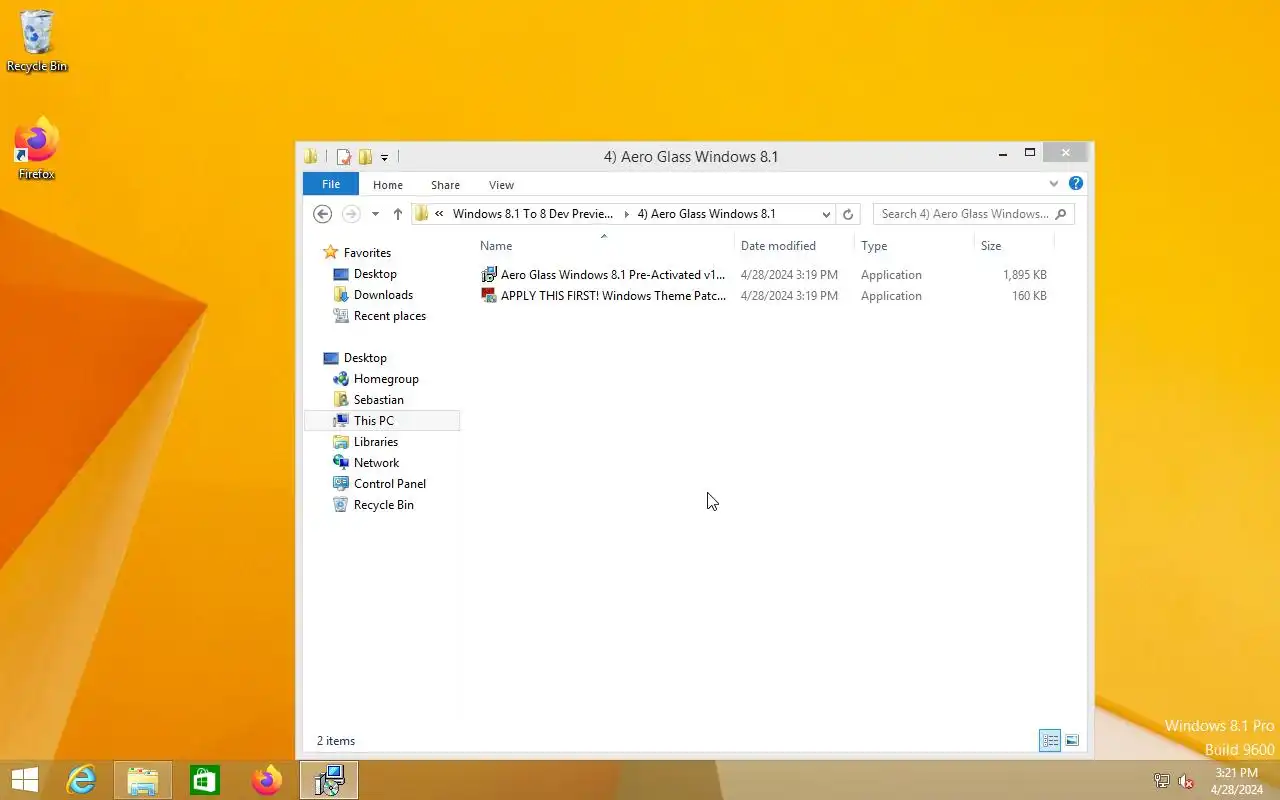Click the New folder quick access icon
Screen dimensions: 1280x800
coord(365,156)
